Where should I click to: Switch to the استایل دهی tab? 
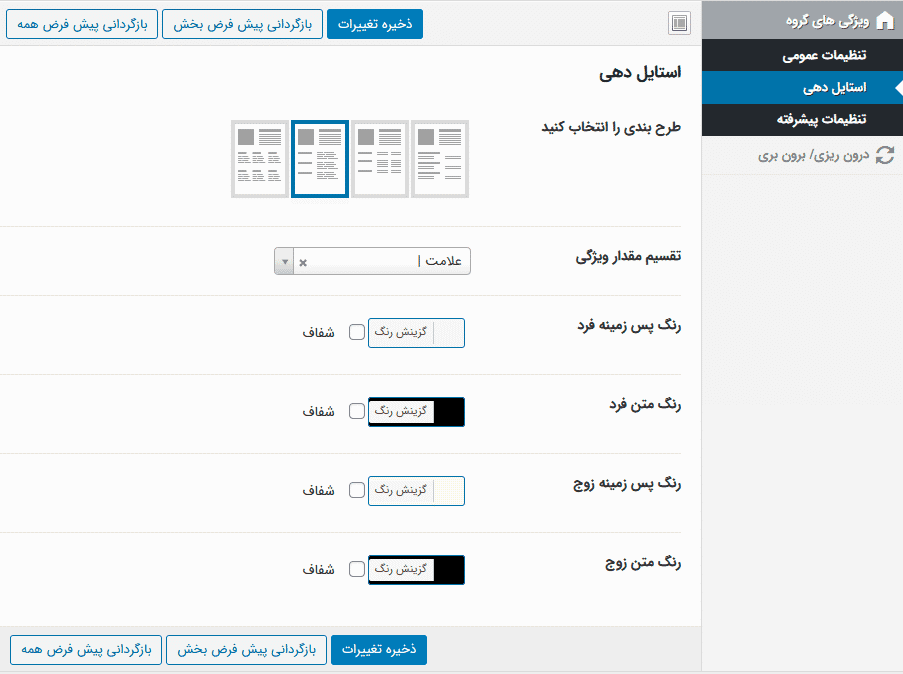(x=802, y=88)
